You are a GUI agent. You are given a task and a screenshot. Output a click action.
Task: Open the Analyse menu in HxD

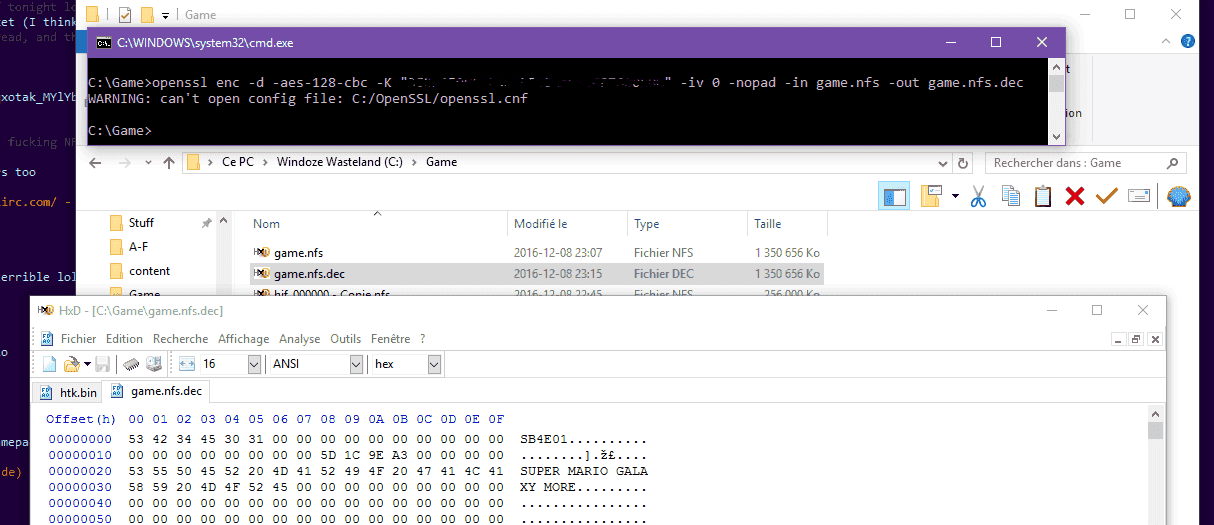(x=300, y=339)
